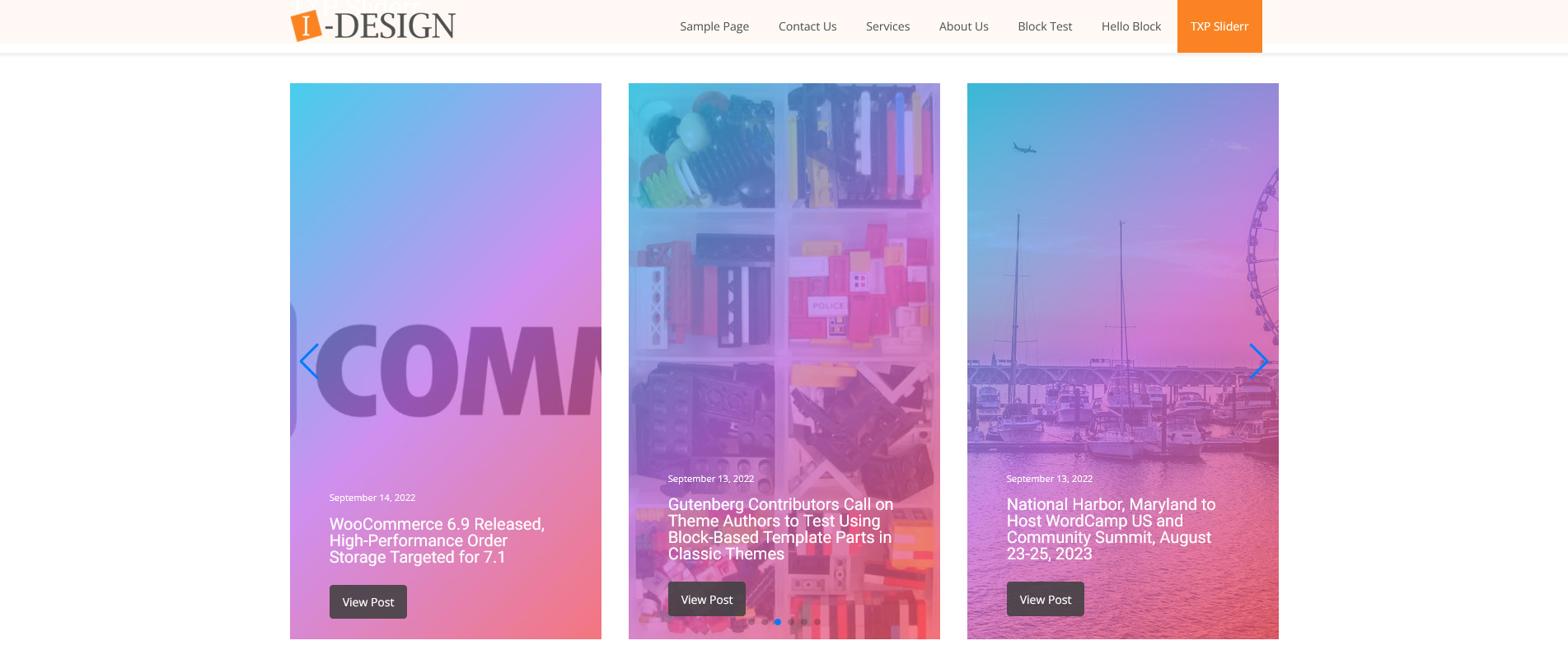
Task: Open WooCommerce 6.9 Released post title
Action: coord(437,540)
